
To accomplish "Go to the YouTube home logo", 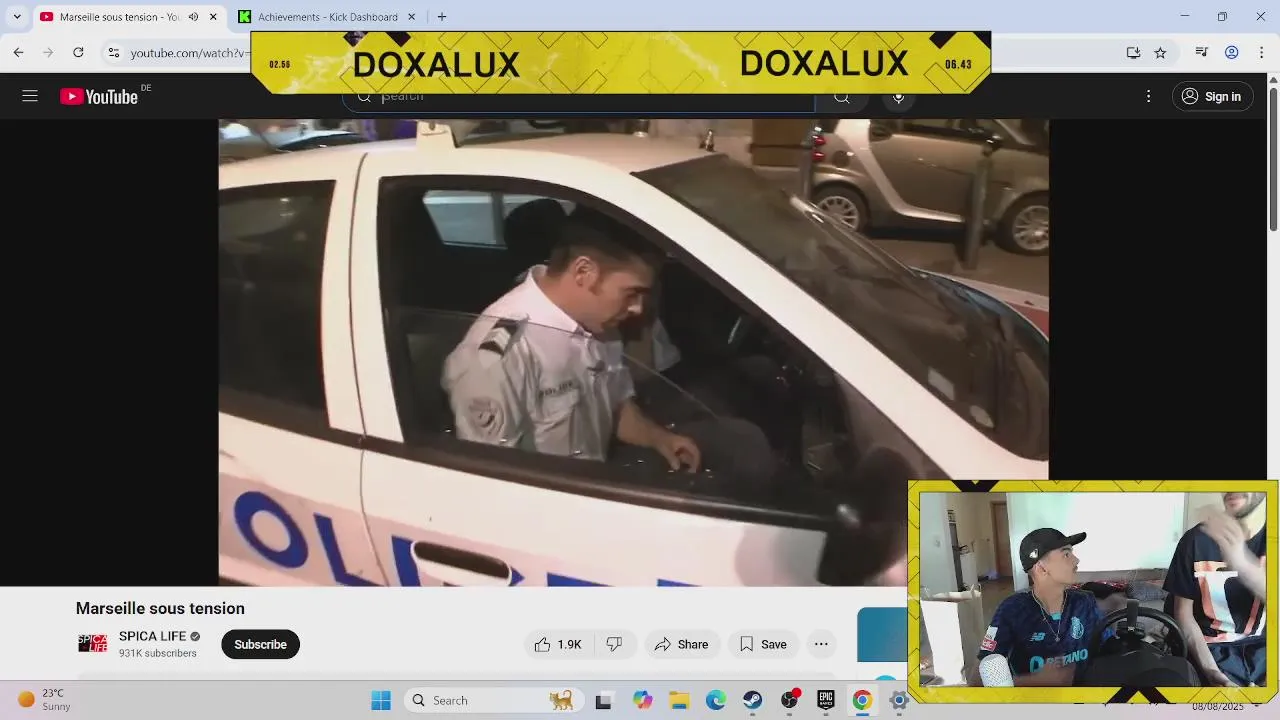I will (x=99, y=96).
